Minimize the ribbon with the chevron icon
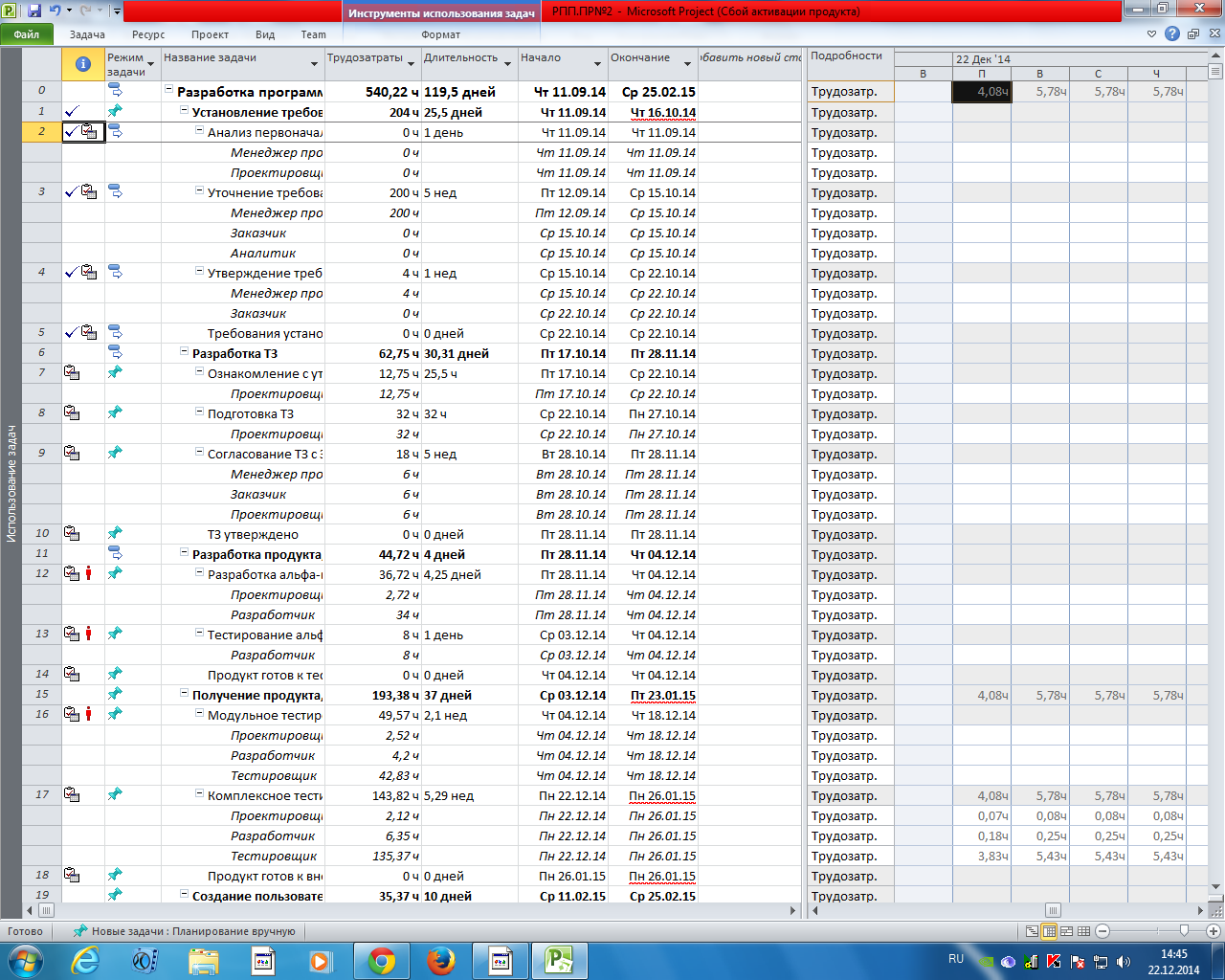 click(x=1152, y=33)
